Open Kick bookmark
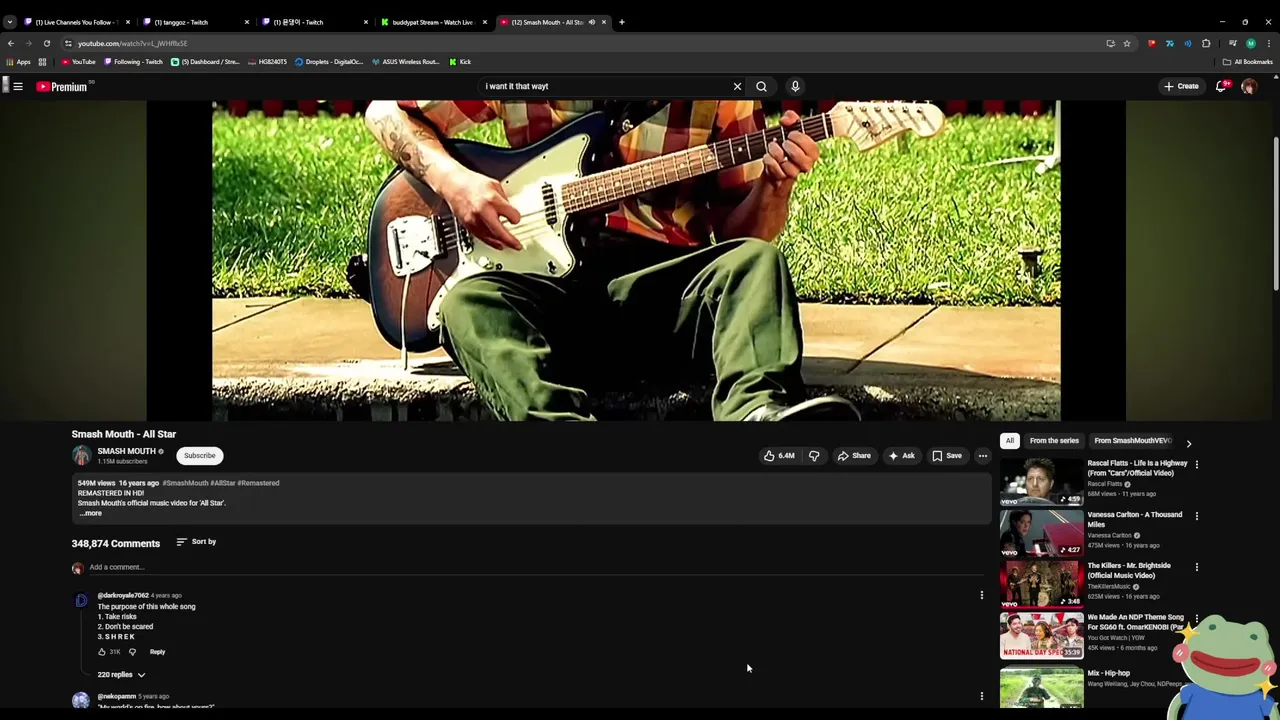This screenshot has height=720, width=1280. 460,62
